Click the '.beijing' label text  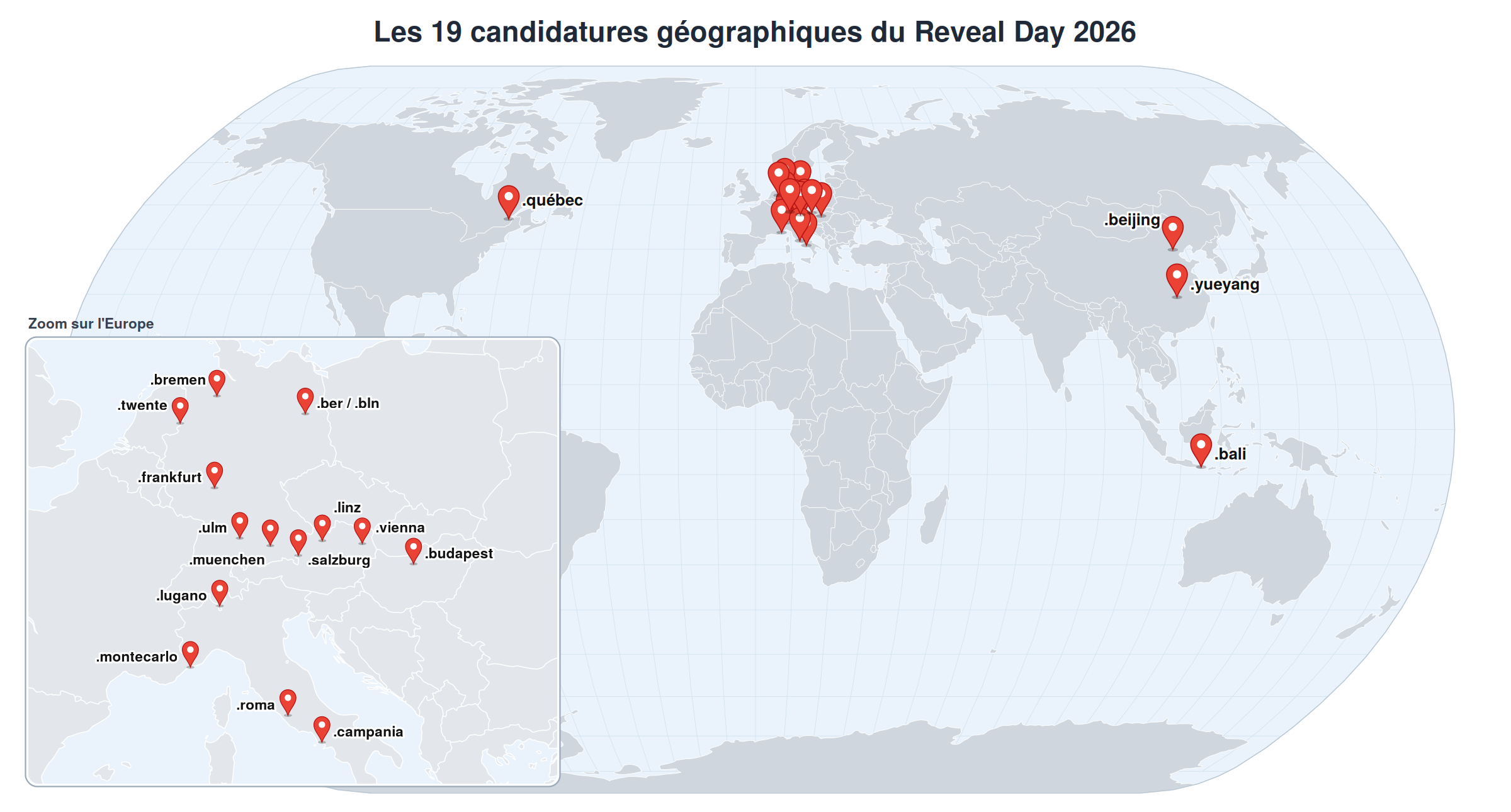click(1132, 220)
